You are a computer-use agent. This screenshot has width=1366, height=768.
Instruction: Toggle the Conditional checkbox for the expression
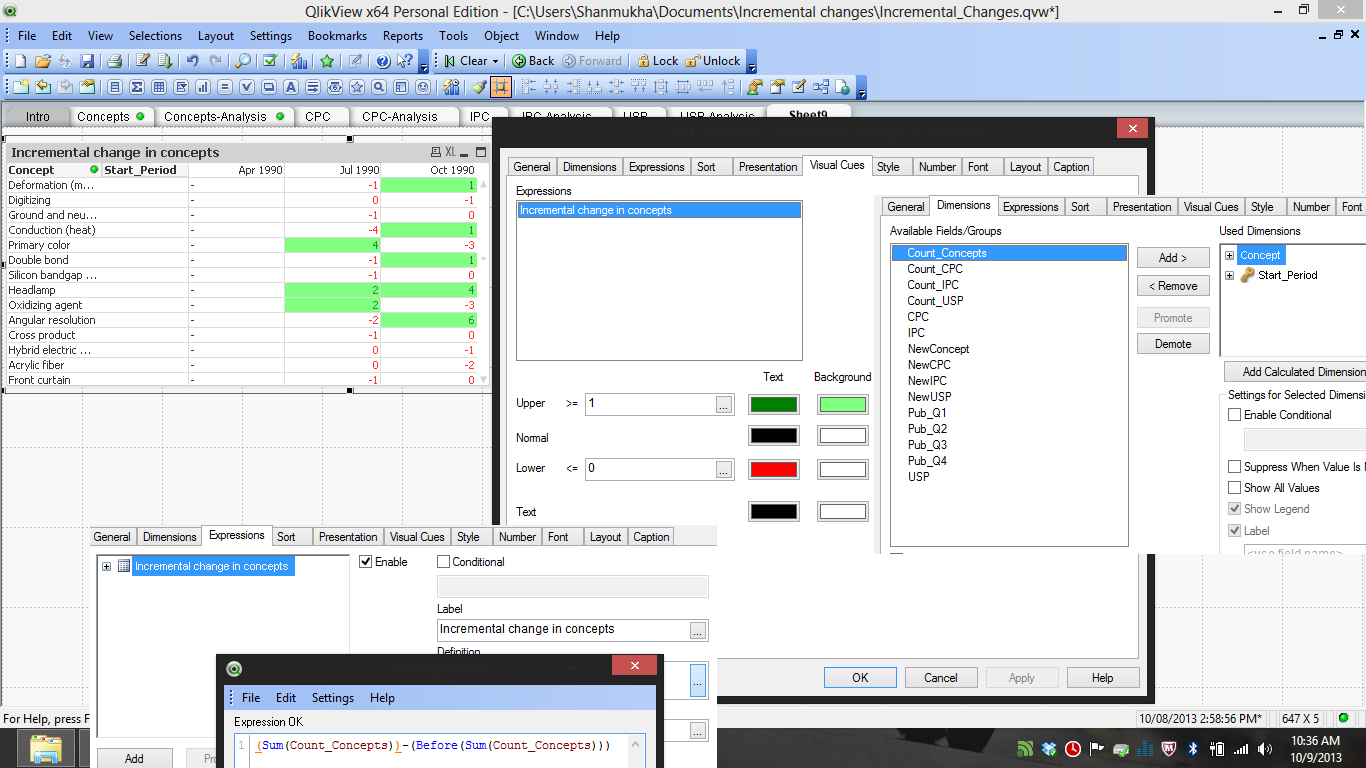[x=444, y=562]
